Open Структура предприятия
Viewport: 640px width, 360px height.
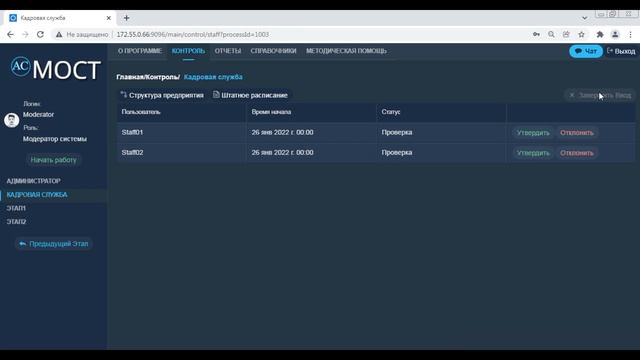point(162,95)
